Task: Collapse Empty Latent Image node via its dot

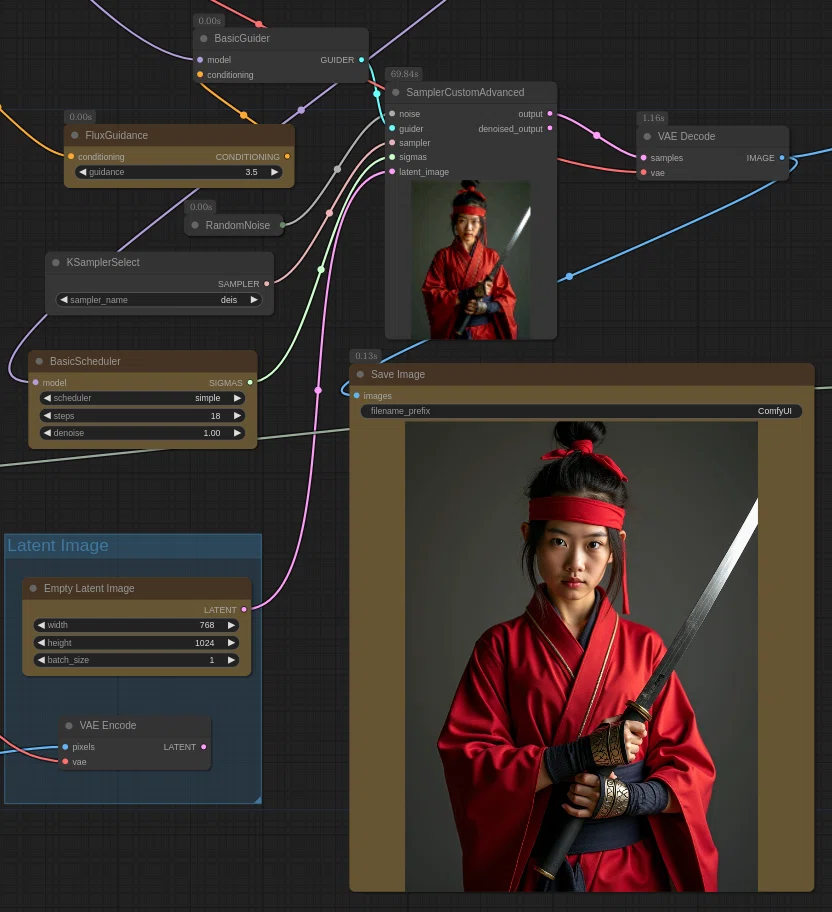Action: [x=33, y=589]
